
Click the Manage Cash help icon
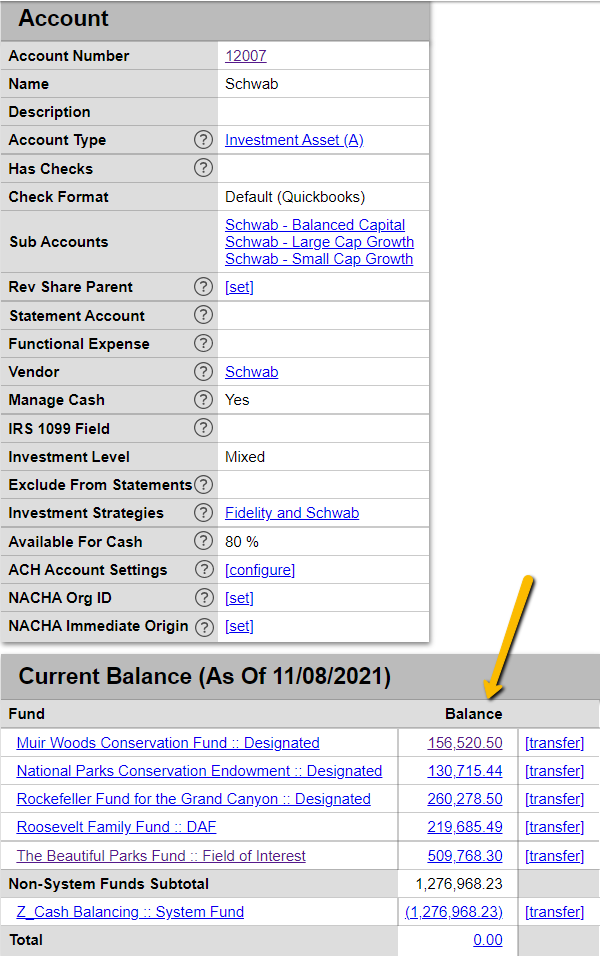click(203, 400)
